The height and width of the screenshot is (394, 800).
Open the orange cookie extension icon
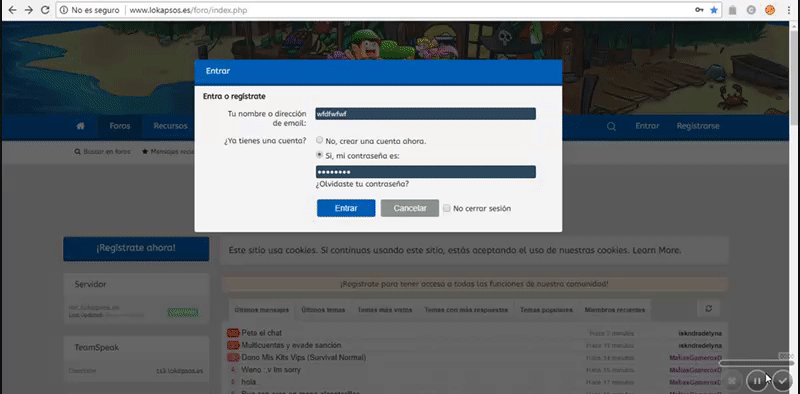(770, 10)
